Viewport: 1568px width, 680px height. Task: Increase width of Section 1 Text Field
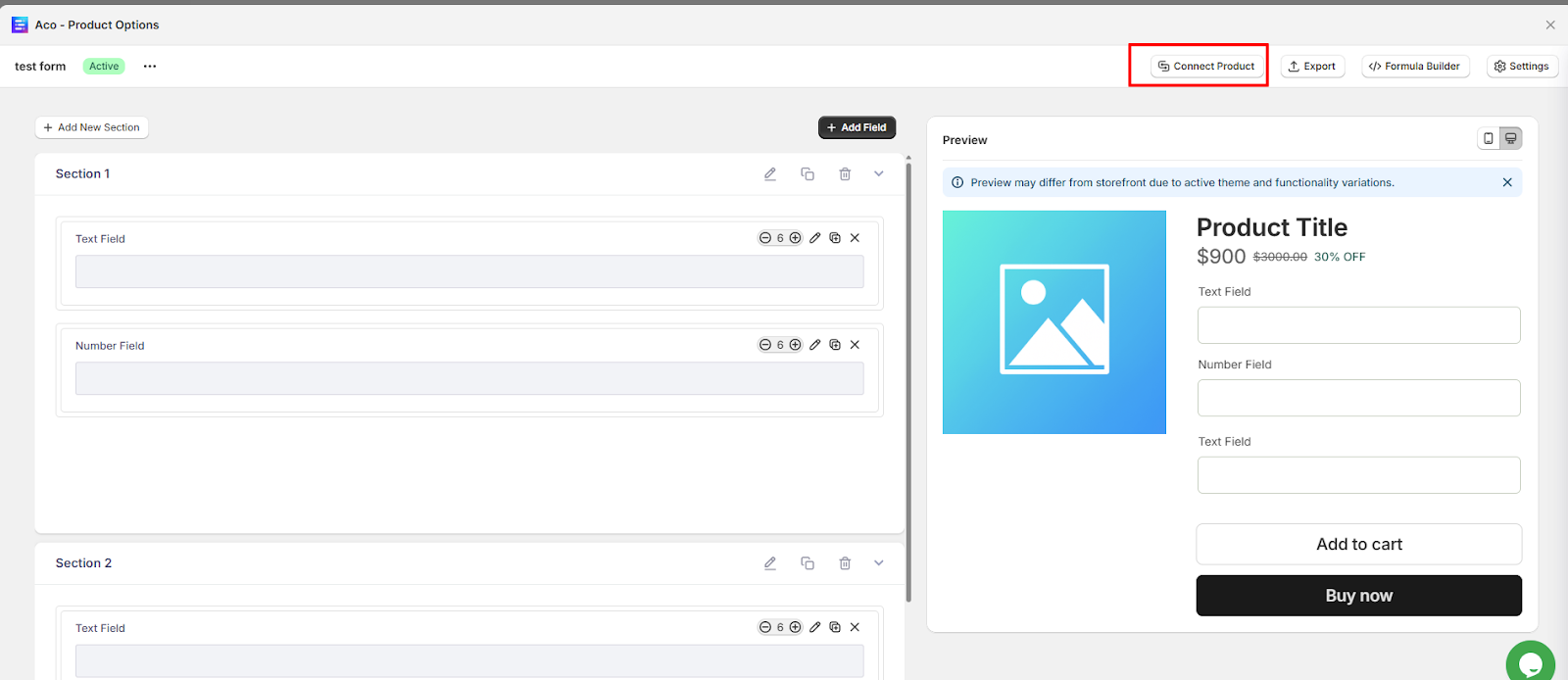[796, 238]
